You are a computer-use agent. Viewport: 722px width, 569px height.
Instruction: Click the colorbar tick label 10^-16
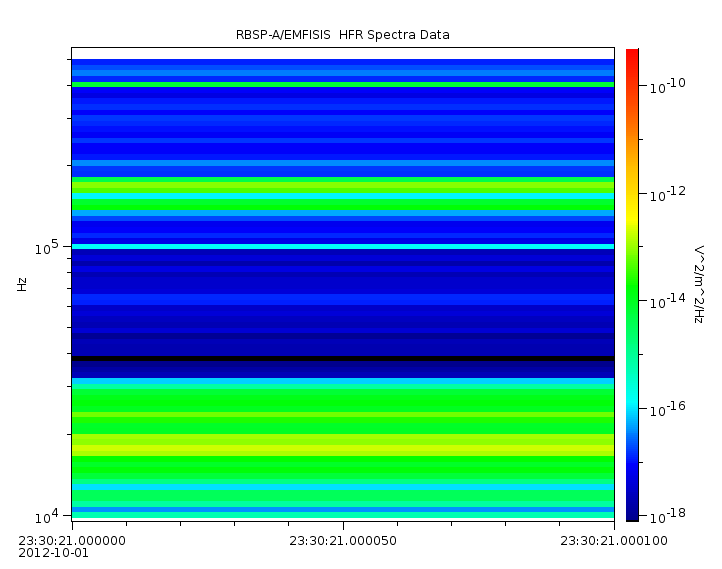pyautogui.click(x=668, y=408)
